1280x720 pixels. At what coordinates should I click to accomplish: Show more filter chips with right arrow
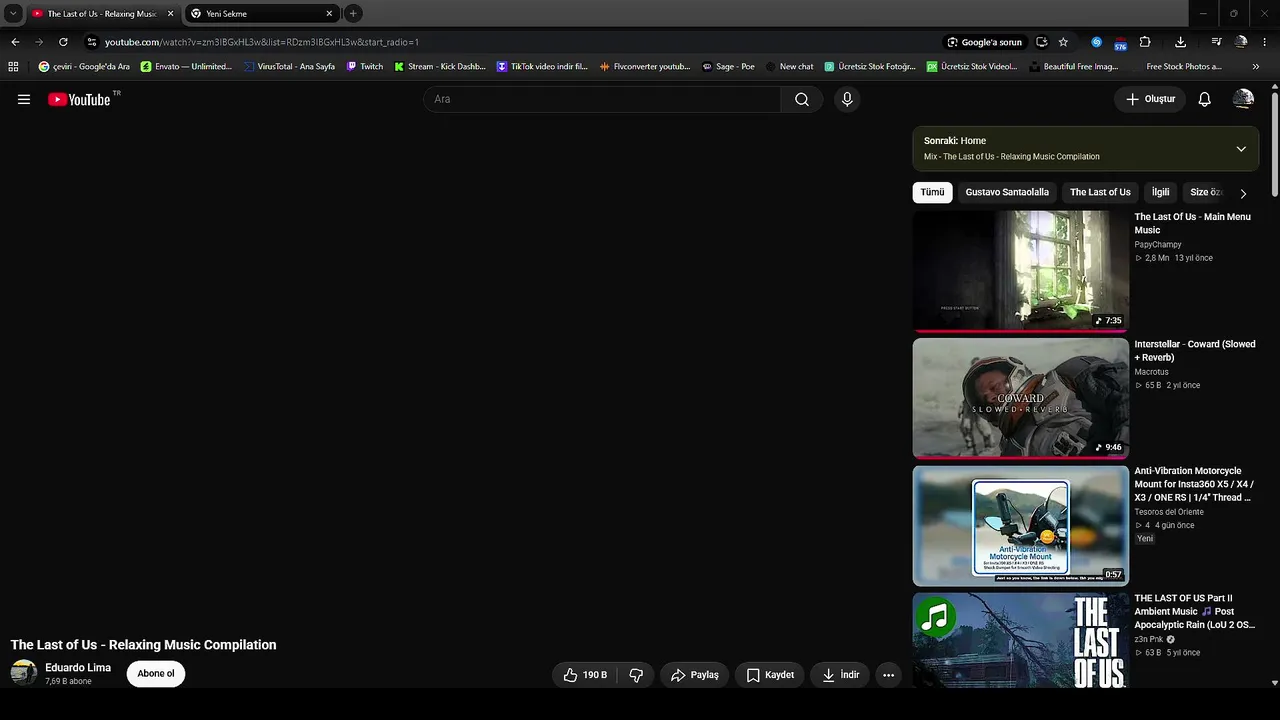(x=1243, y=193)
